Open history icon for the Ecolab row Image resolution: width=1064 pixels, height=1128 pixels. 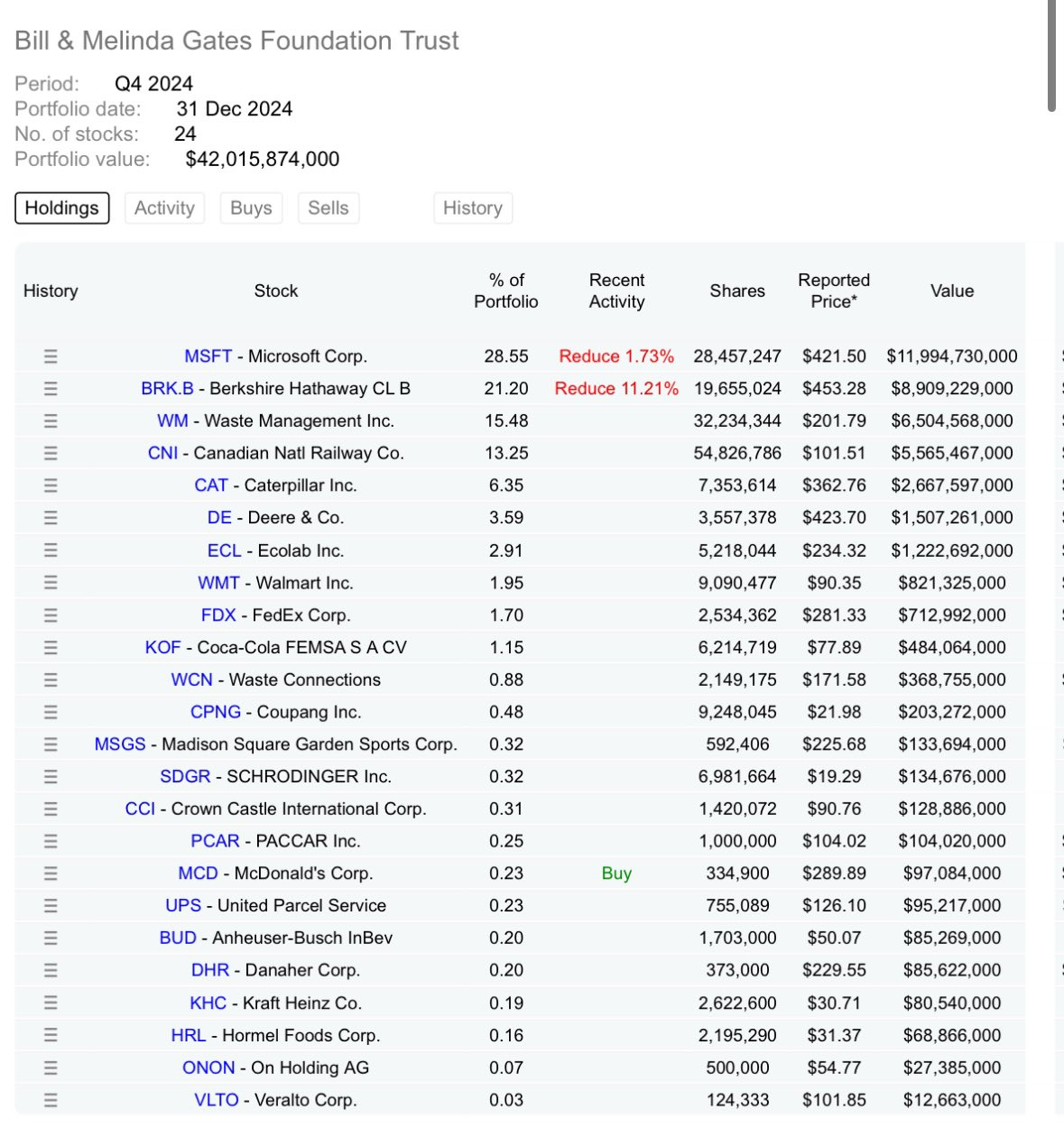pos(51,550)
